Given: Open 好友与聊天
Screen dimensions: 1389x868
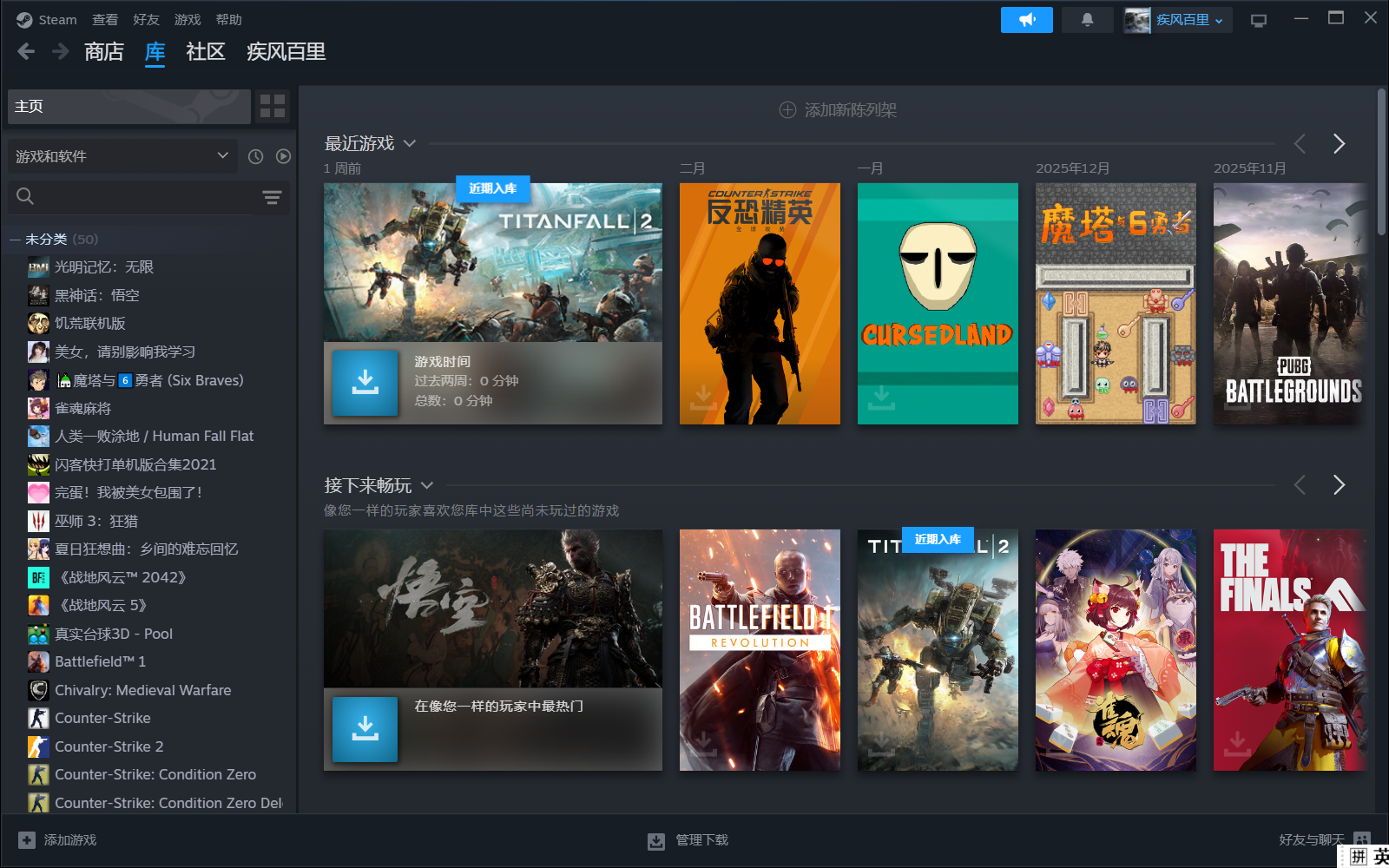Looking at the screenshot, I should pyautogui.click(x=1312, y=840).
